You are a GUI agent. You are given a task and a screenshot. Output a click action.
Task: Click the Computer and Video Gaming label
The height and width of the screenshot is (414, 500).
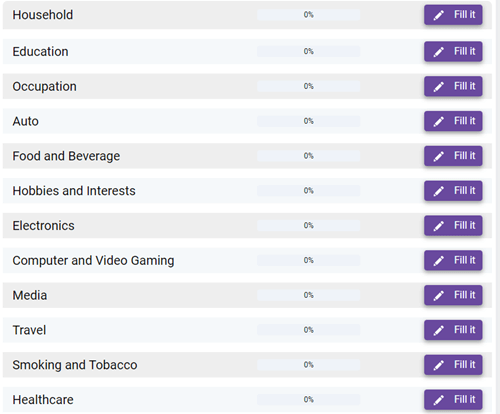[93, 261]
